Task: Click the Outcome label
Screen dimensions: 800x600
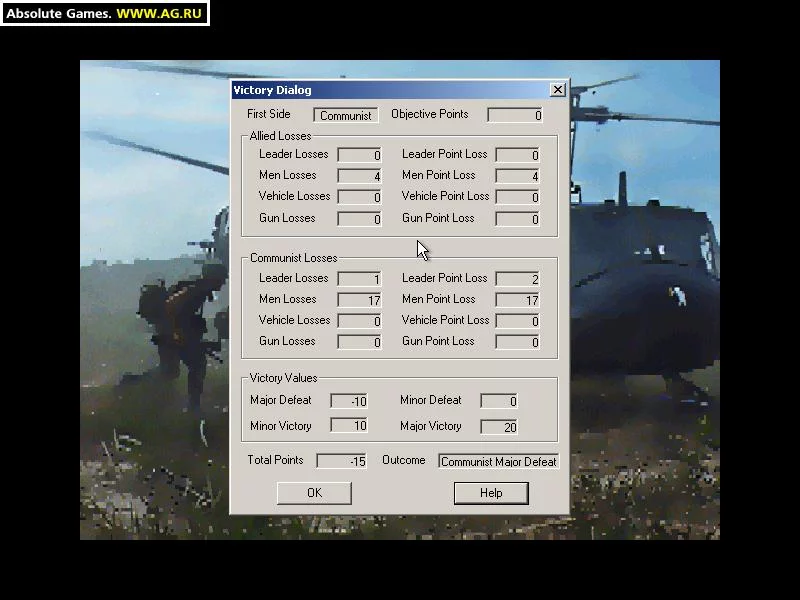Action: pyautogui.click(x=404, y=460)
